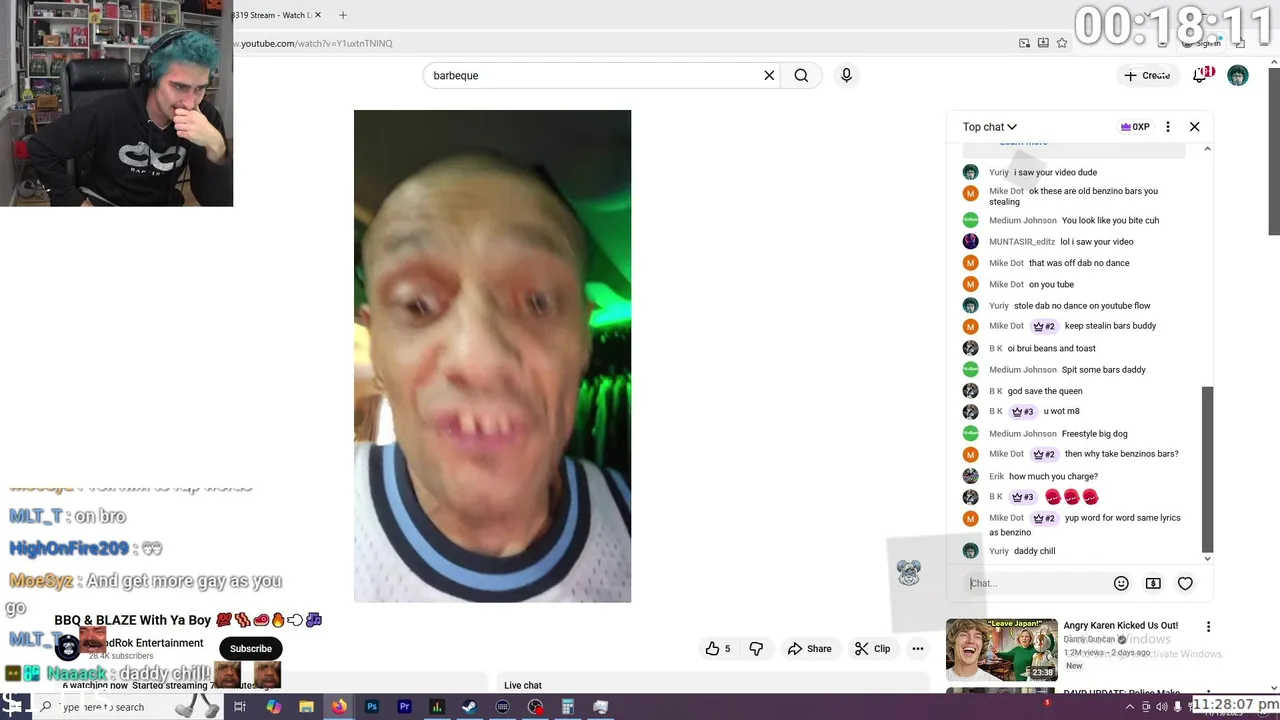Send a Super Chat with dollar icon
The image size is (1280, 720).
click(1153, 583)
